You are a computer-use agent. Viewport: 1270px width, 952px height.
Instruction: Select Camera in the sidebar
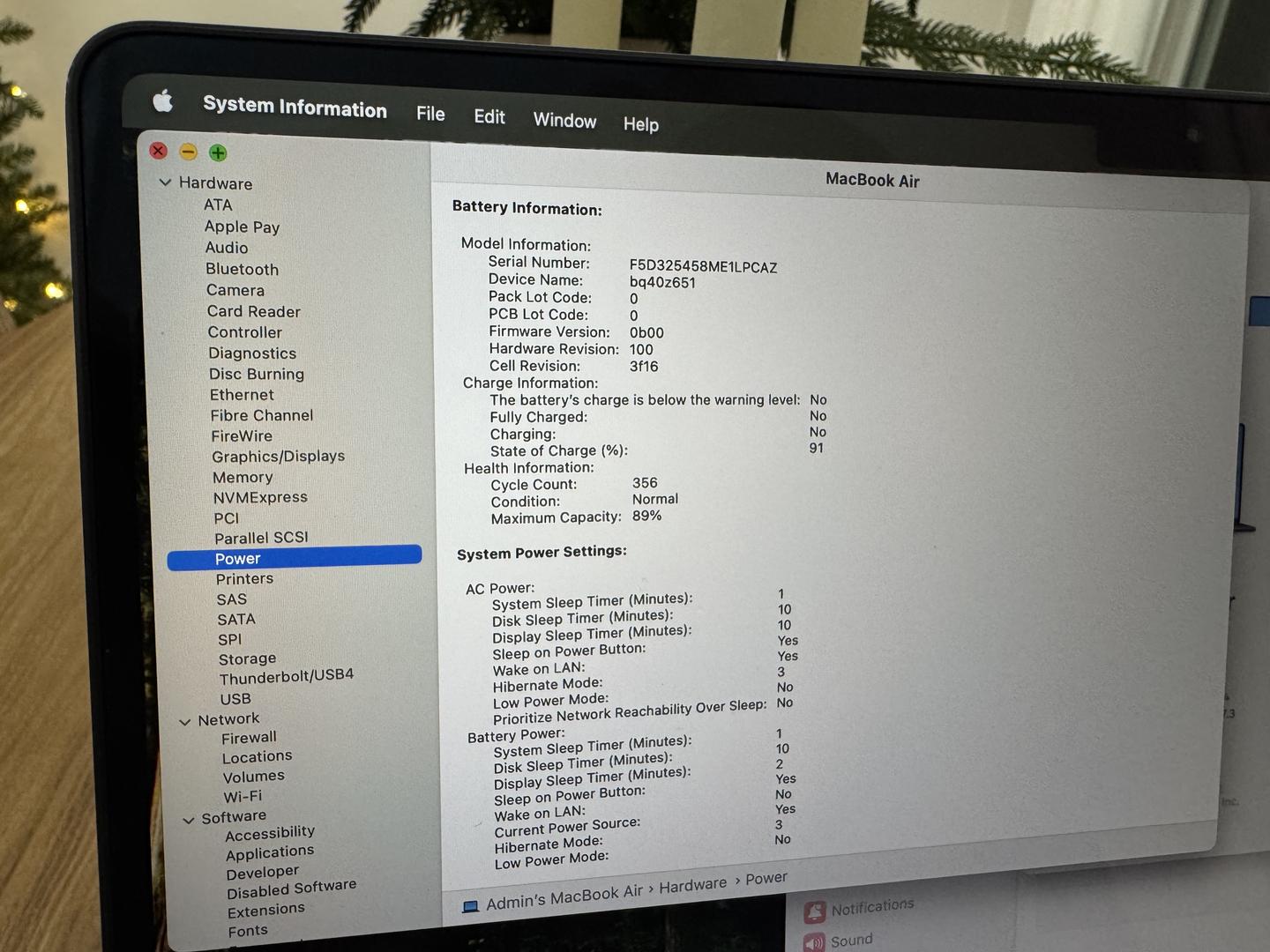pyautogui.click(x=235, y=290)
